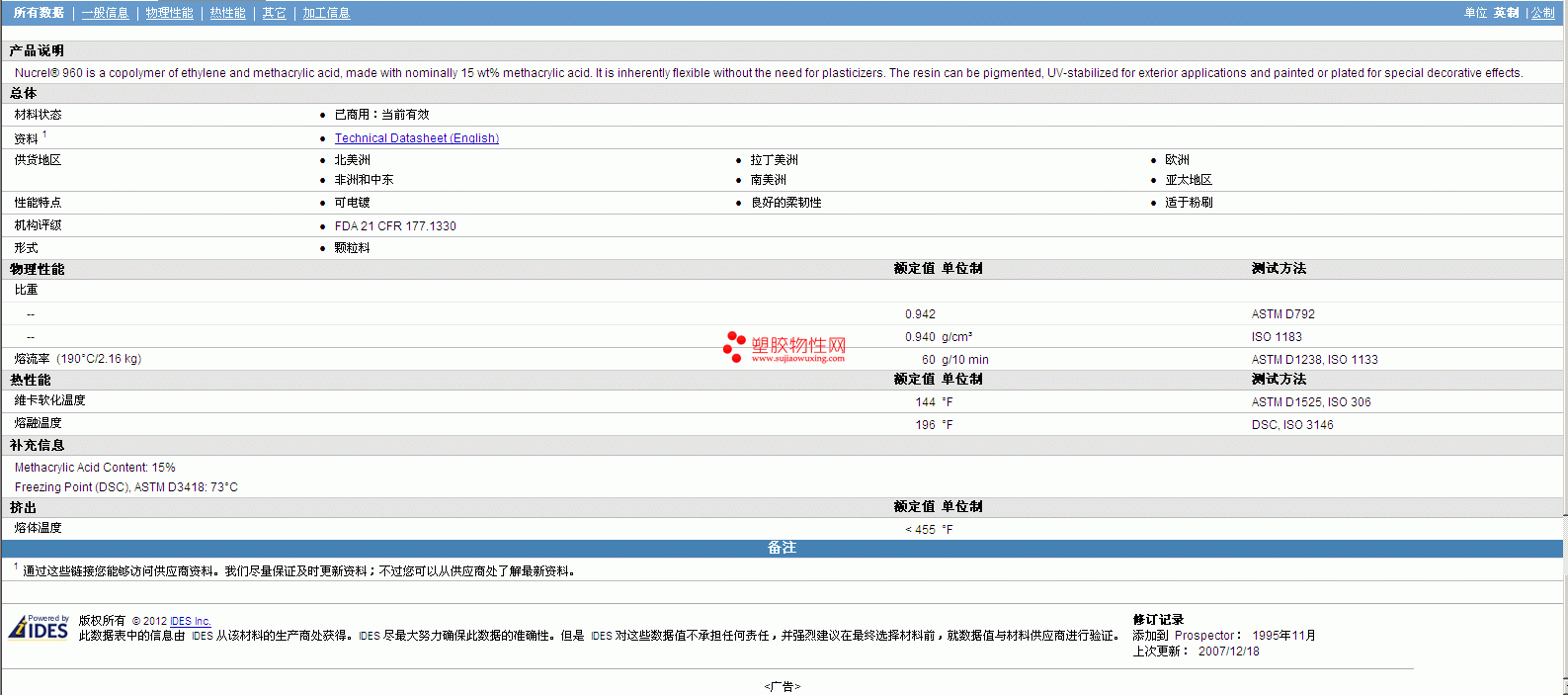Select Methacrylic Acid Content: 15% line

pyautogui.click(x=95, y=468)
